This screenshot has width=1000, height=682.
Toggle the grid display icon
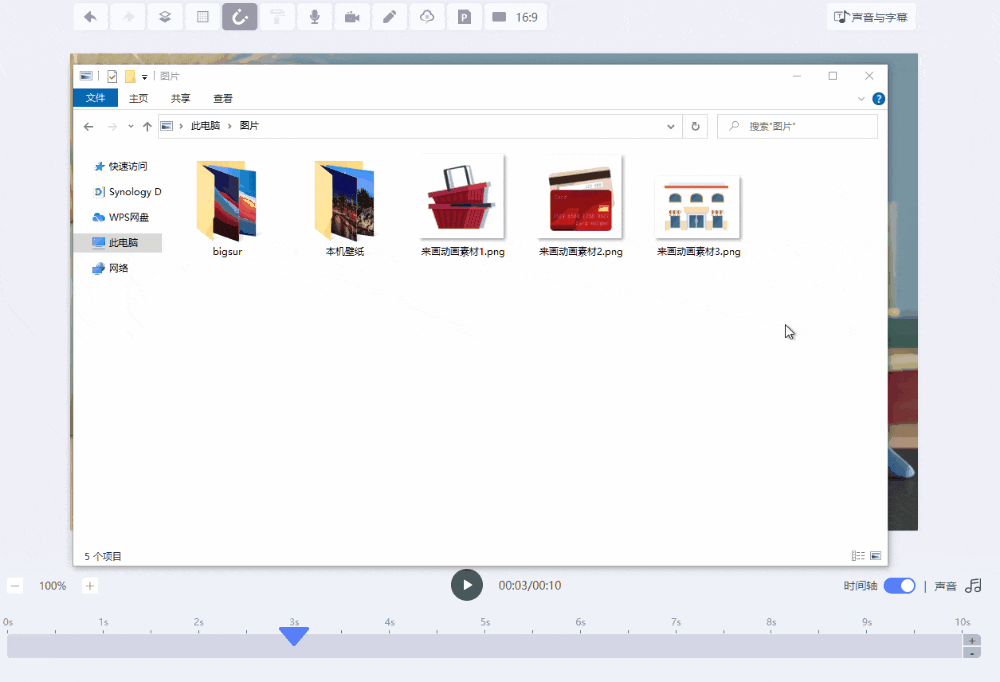[203, 17]
